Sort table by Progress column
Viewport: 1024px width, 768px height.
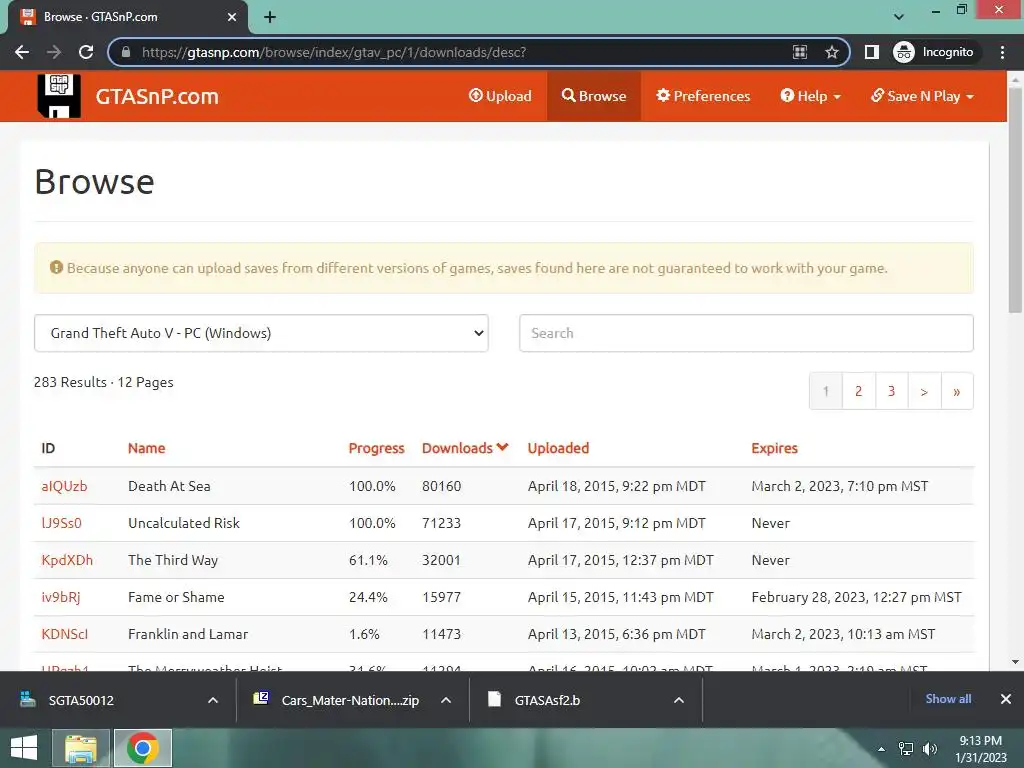(376, 448)
